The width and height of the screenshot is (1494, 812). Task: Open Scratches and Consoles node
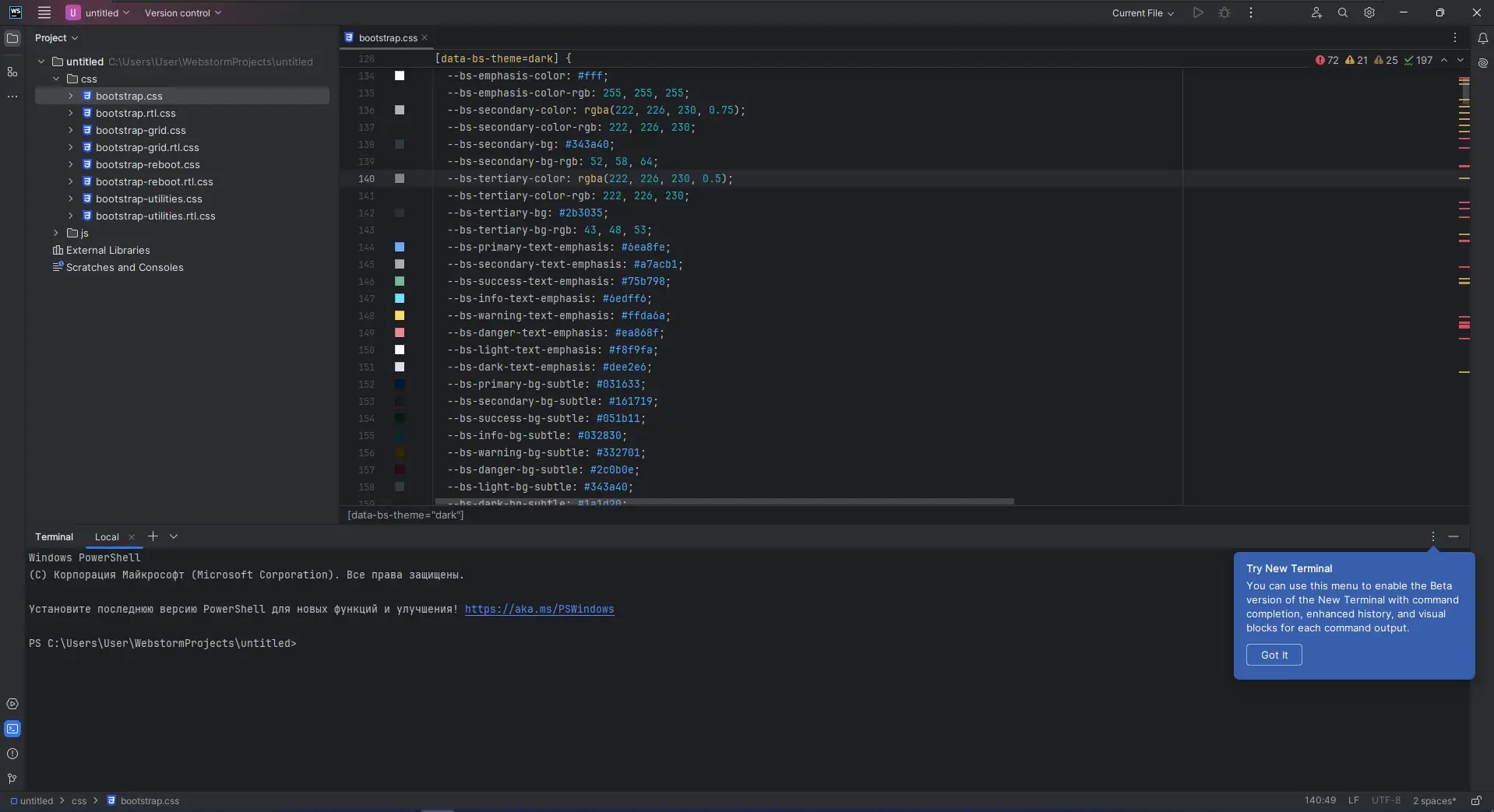pyautogui.click(x=118, y=267)
